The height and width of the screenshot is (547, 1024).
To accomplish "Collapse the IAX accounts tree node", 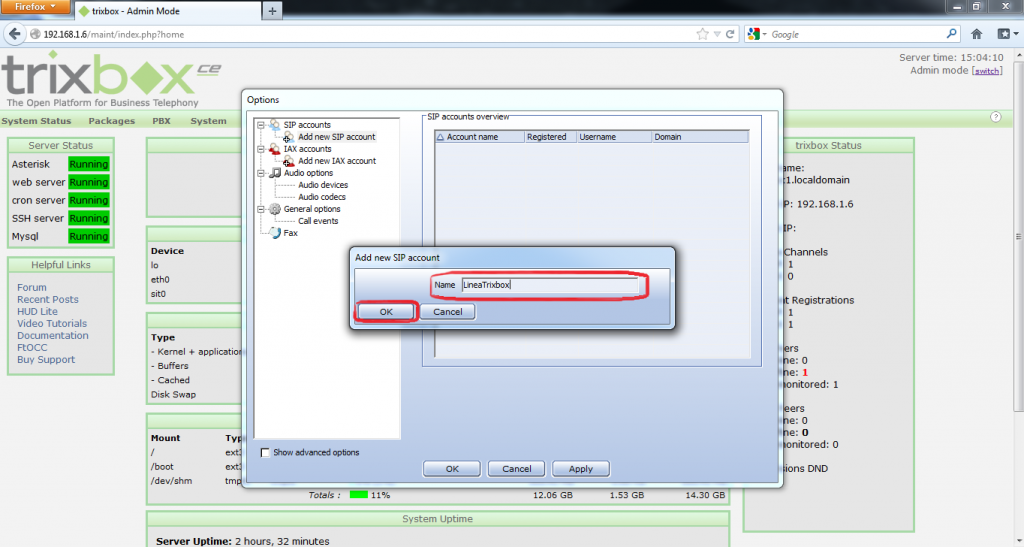I will pyautogui.click(x=261, y=149).
